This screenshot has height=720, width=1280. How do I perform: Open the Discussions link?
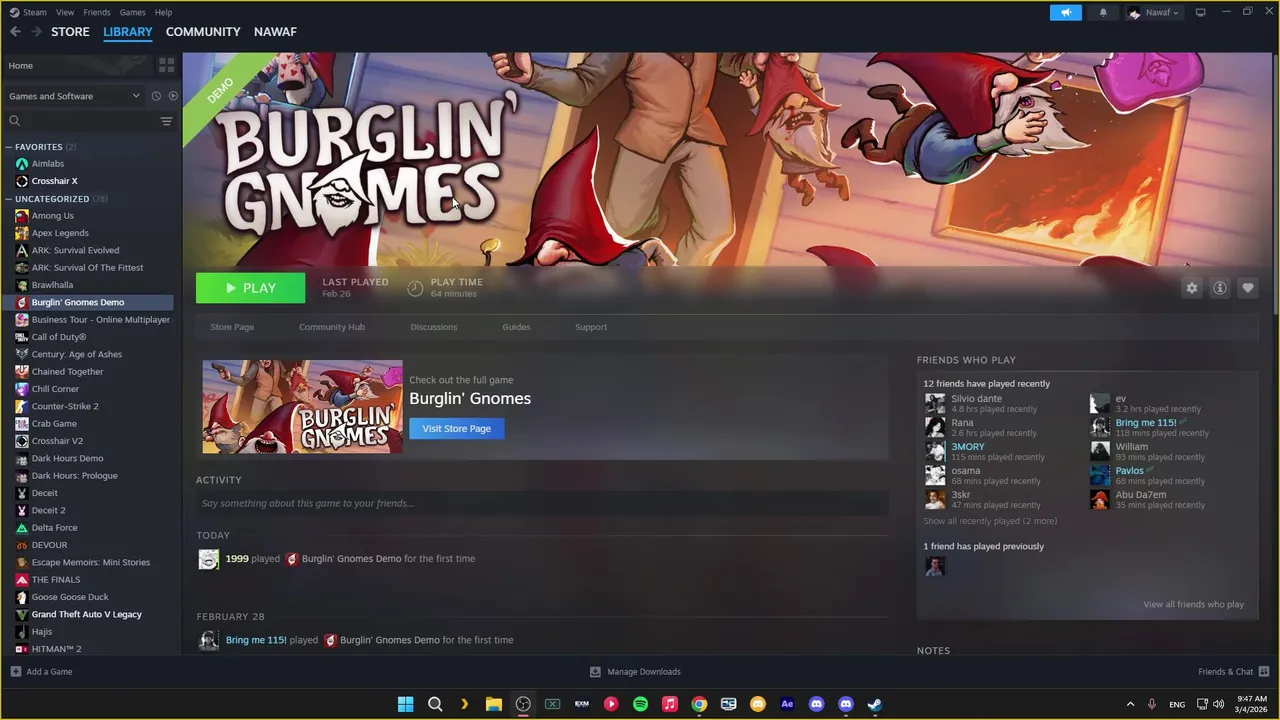click(x=434, y=327)
